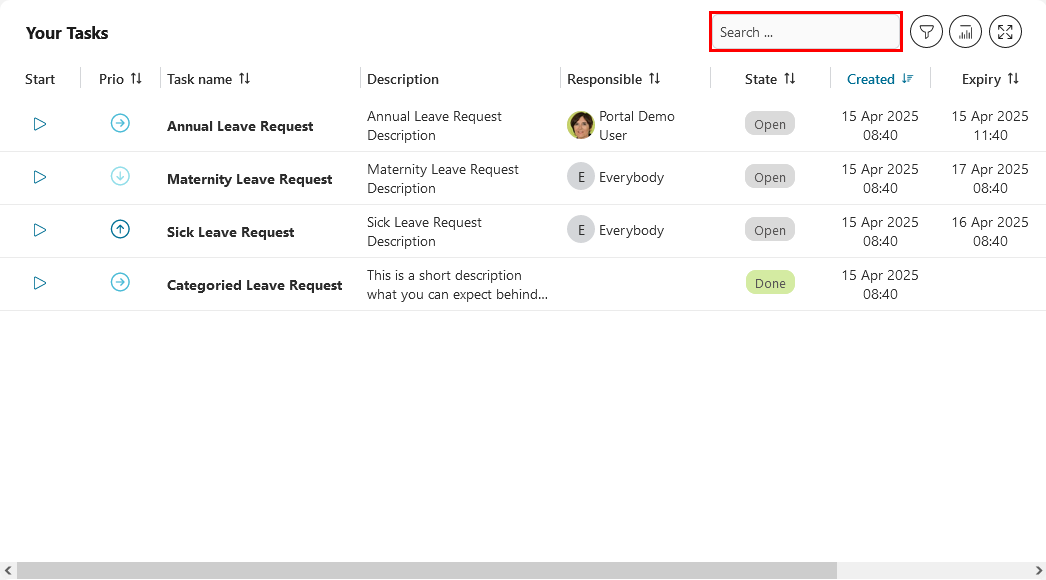This screenshot has width=1046, height=580.
Task: Click the horizontal scrollbar thumb
Action: point(427,571)
